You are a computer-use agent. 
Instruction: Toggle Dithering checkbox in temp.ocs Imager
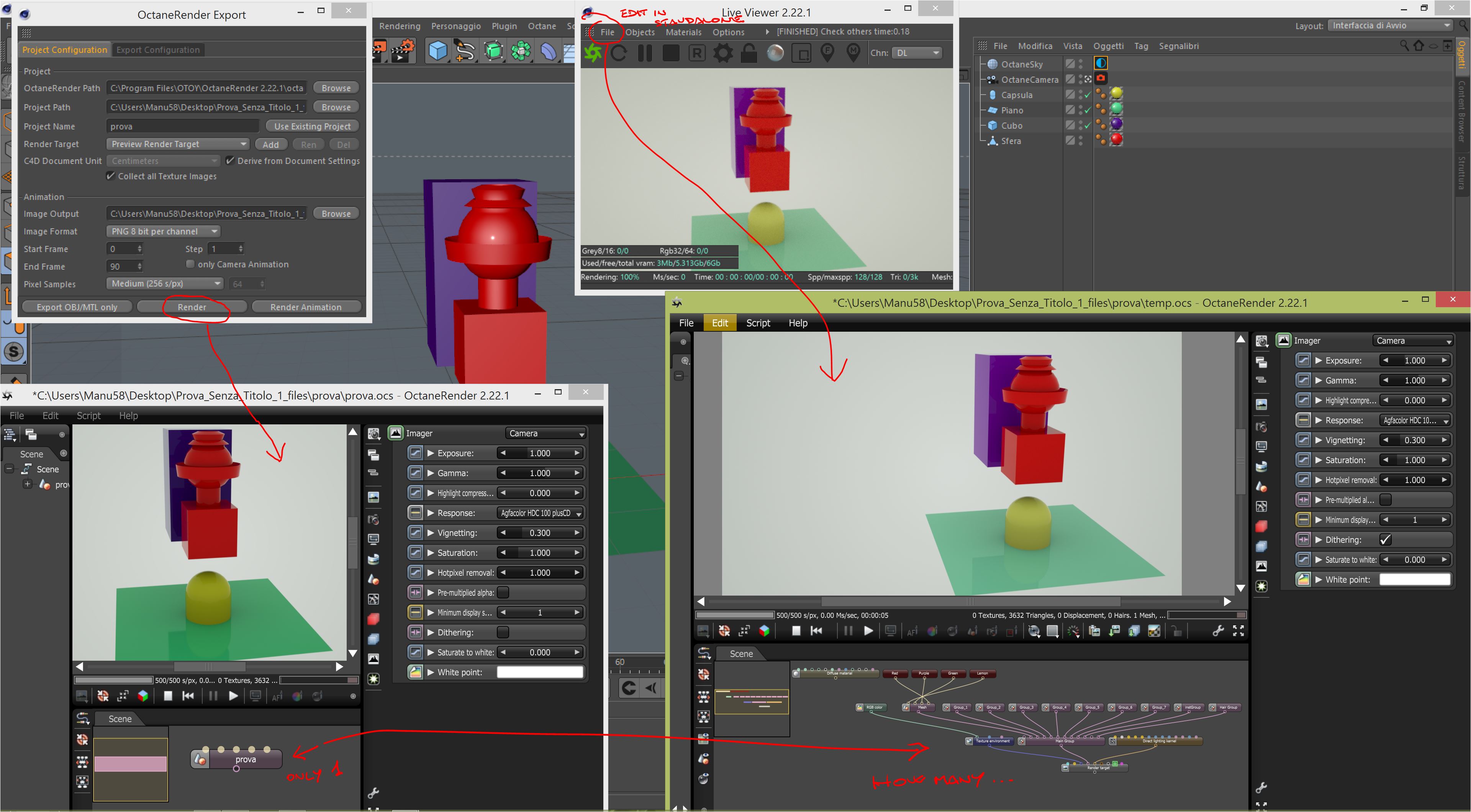[1385, 540]
